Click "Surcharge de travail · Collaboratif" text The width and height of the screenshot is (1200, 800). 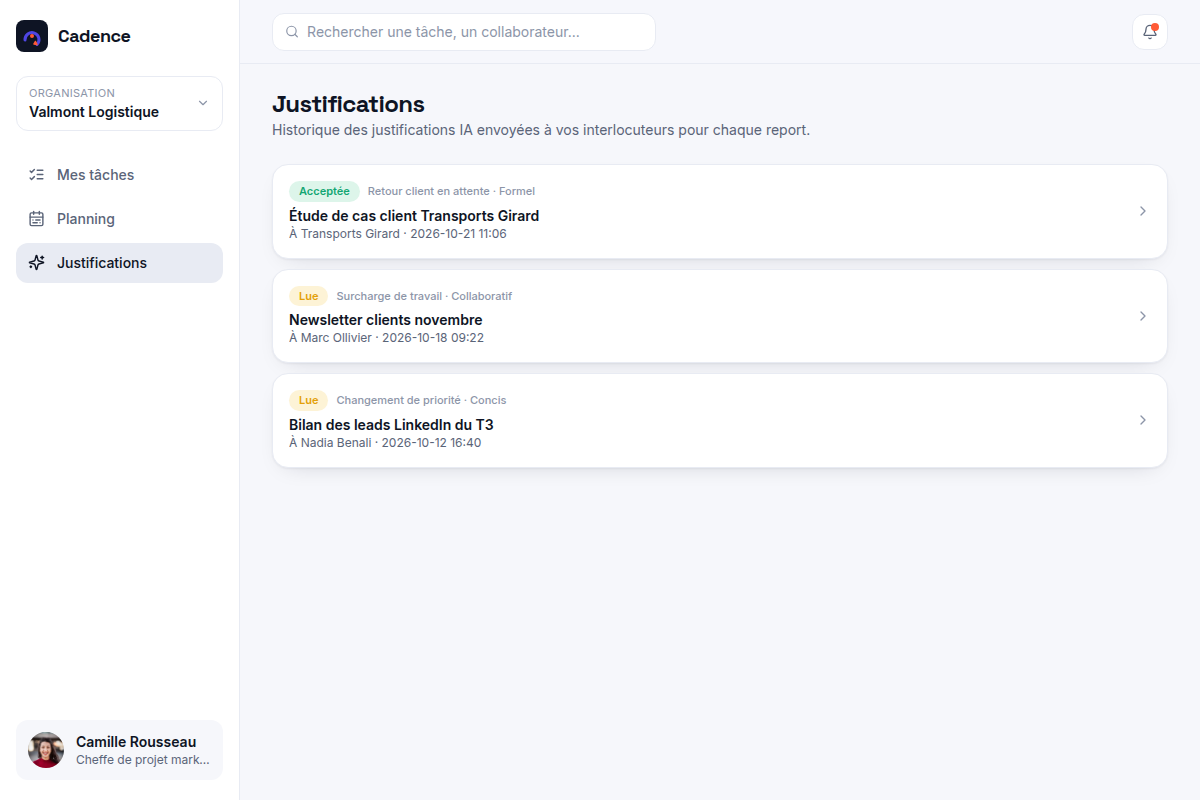(x=424, y=296)
